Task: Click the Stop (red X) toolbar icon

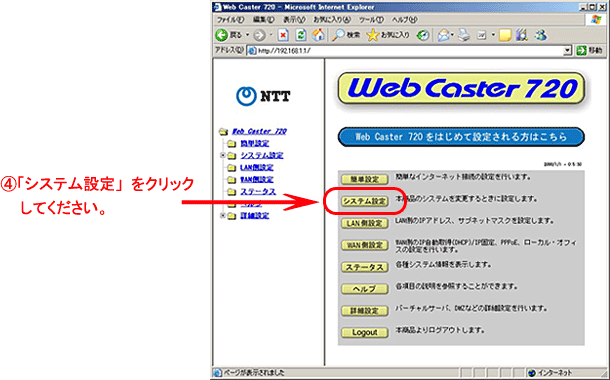Action: click(x=283, y=35)
